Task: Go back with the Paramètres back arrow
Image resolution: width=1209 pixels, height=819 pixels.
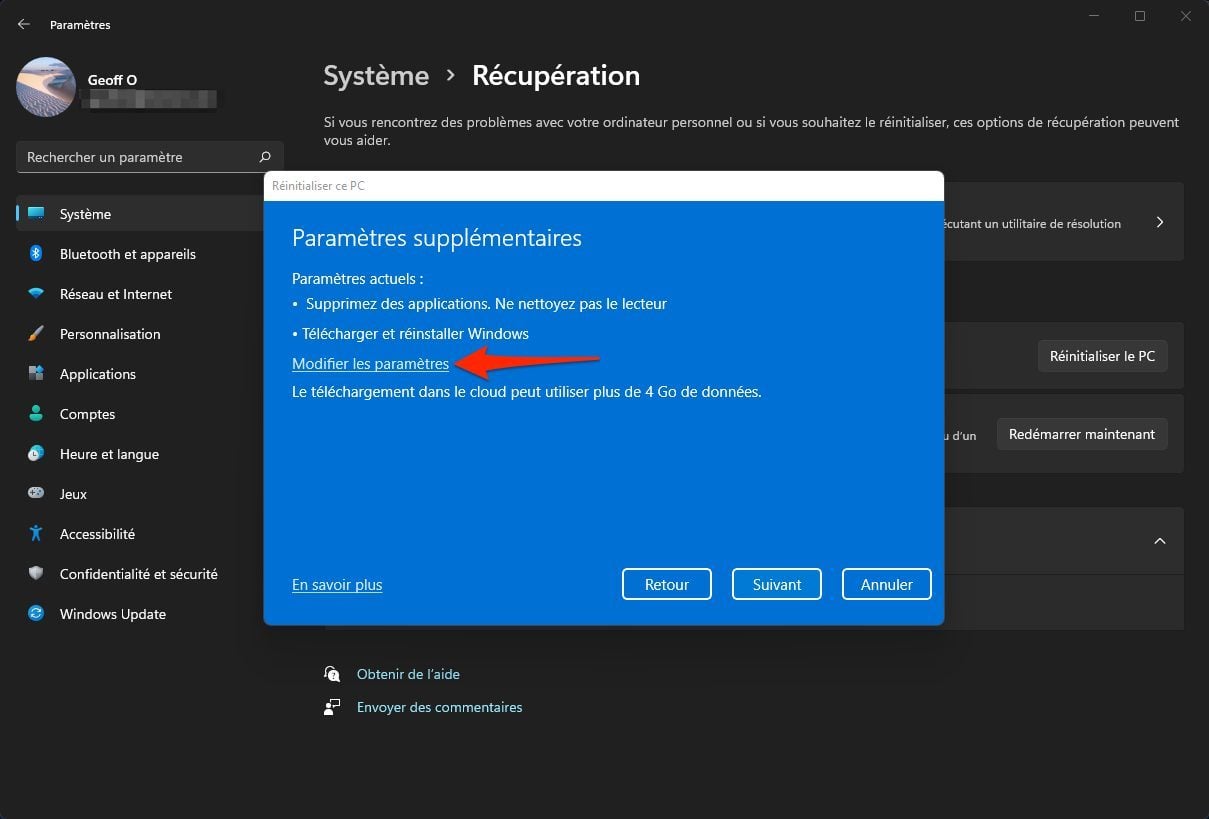Action: pyautogui.click(x=24, y=24)
